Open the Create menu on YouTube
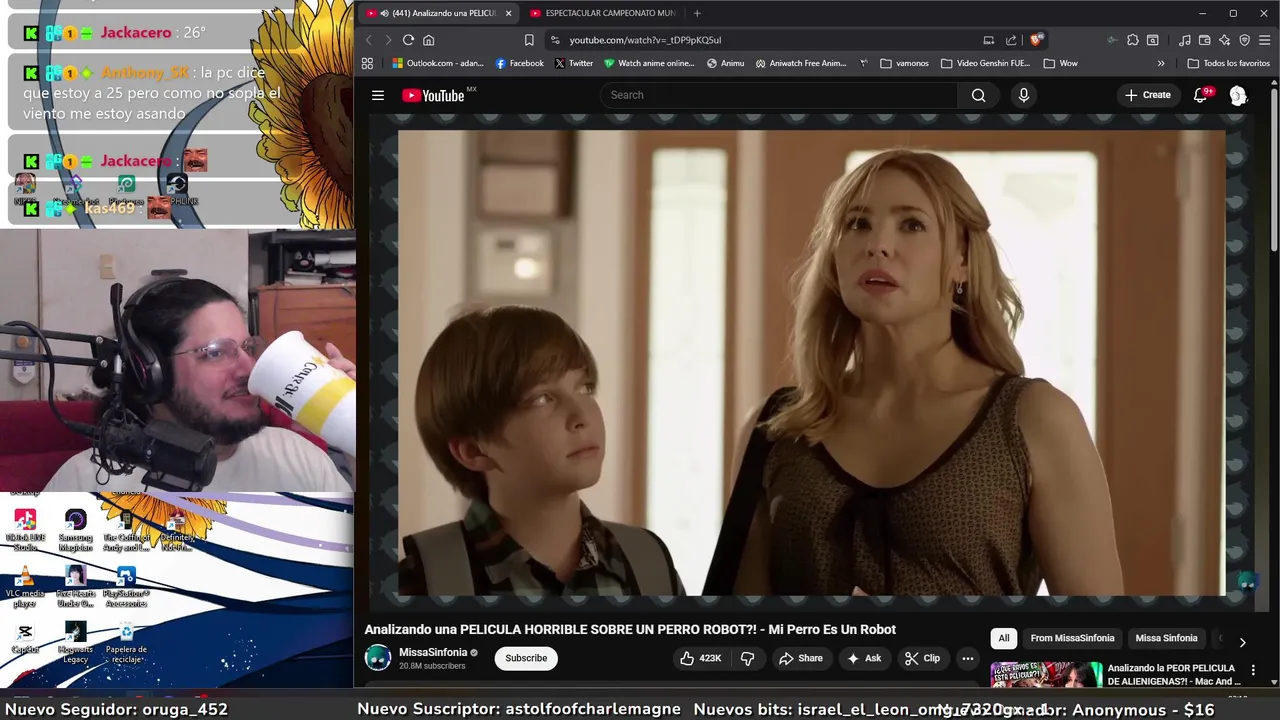1280x720 pixels. (1147, 95)
